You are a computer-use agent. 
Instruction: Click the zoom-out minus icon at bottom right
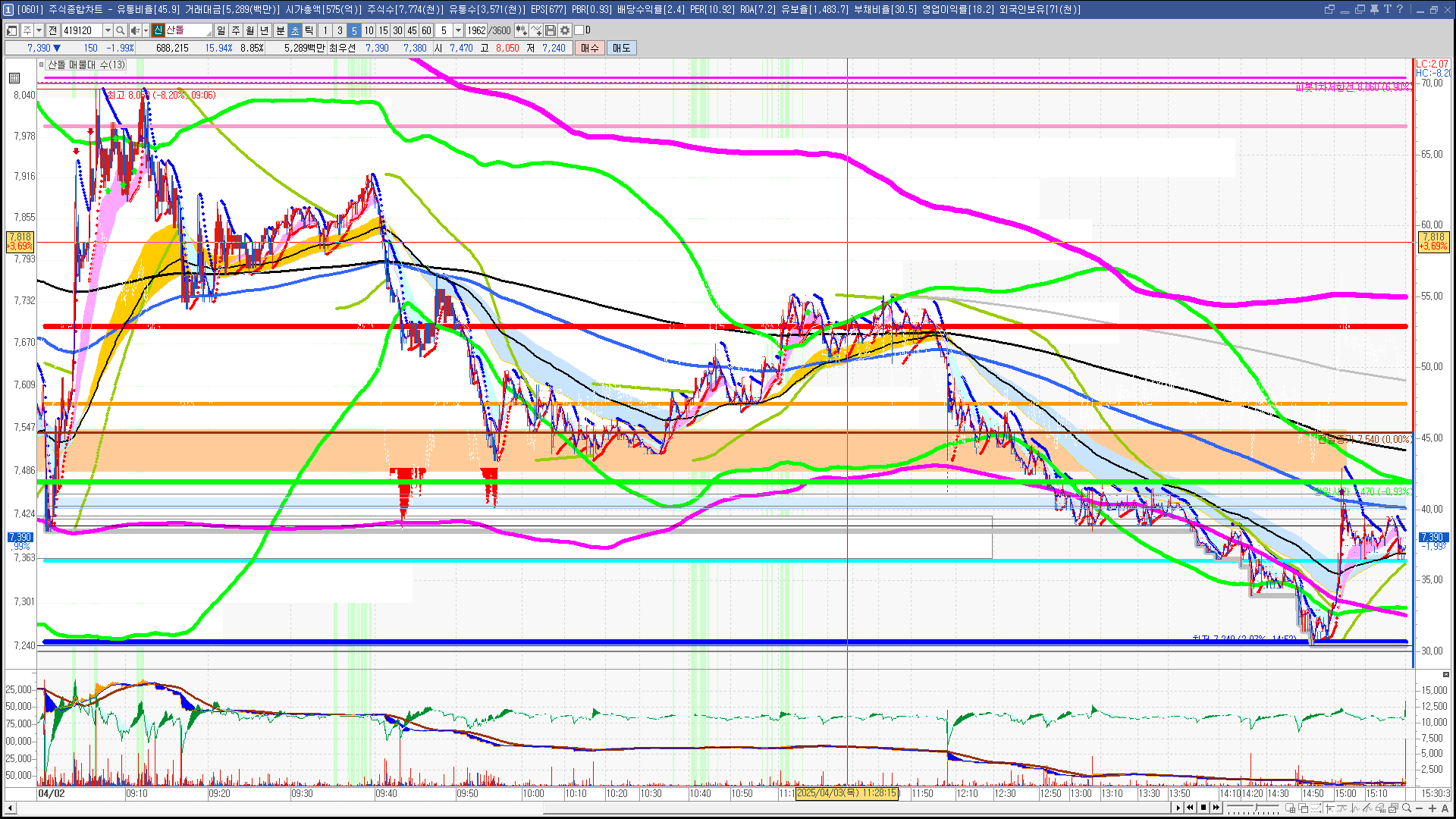1420,808
